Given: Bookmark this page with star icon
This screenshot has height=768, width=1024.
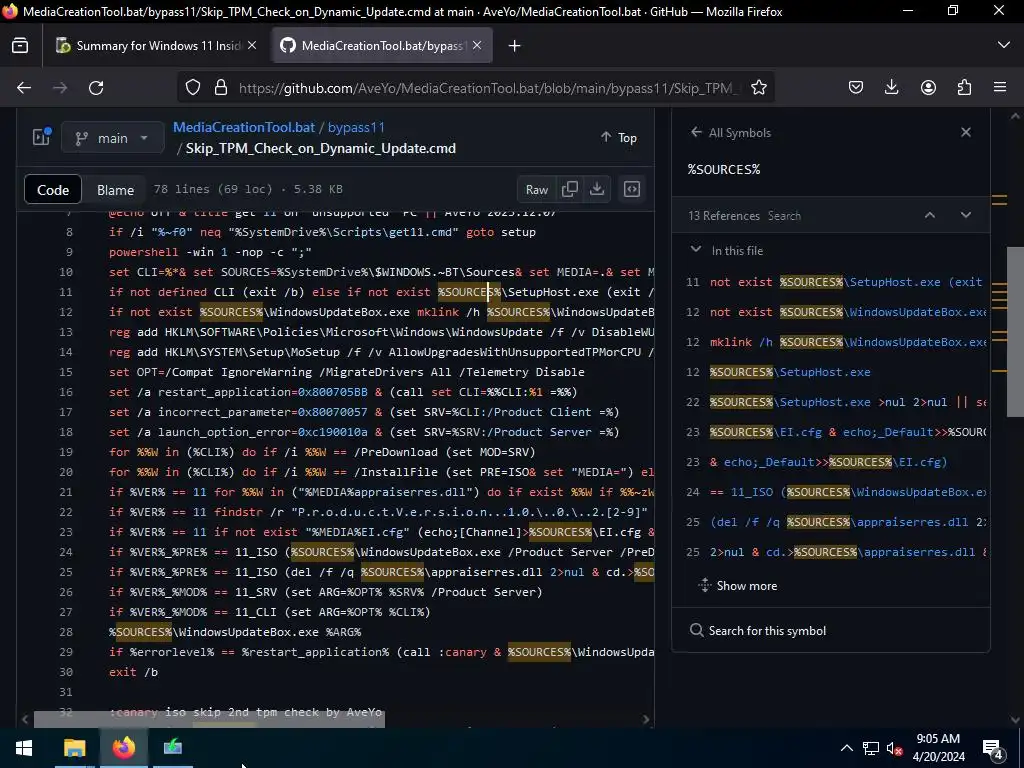Looking at the screenshot, I should (x=758, y=88).
